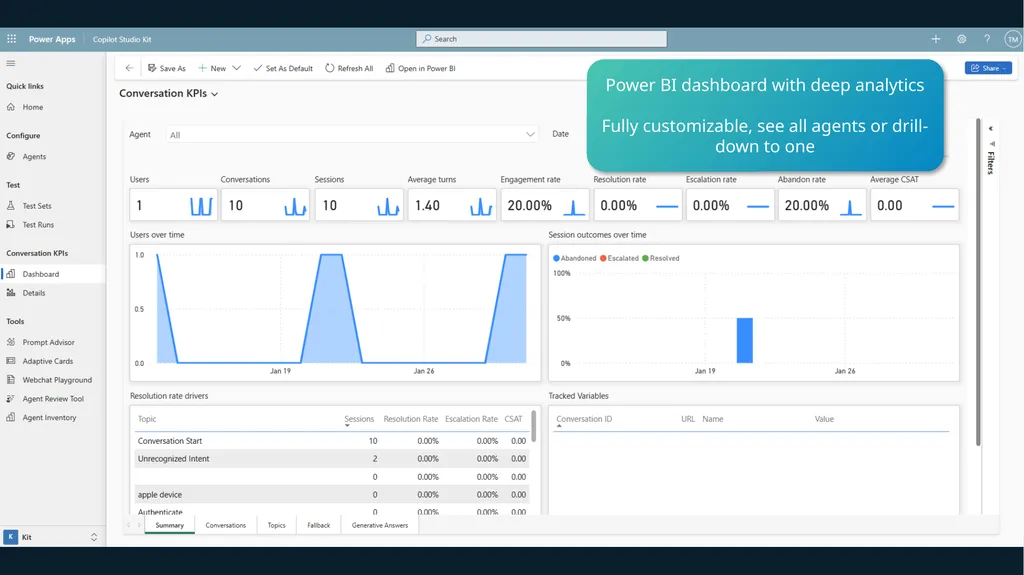Sort by Sessions column header
1024x575 pixels.
click(x=359, y=419)
